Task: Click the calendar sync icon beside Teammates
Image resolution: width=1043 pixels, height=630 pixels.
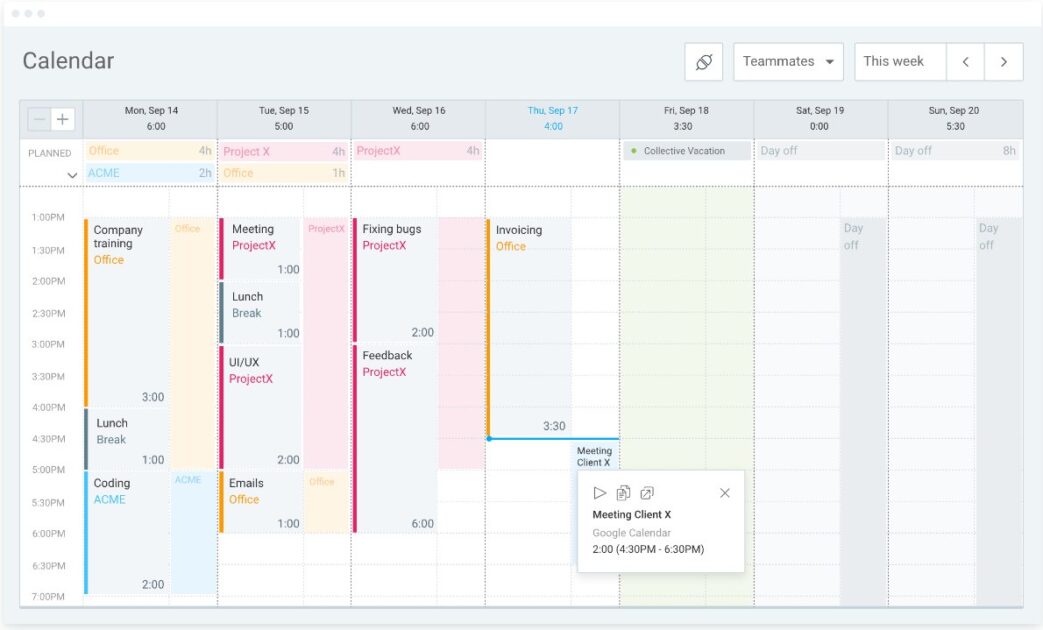Action: (703, 61)
